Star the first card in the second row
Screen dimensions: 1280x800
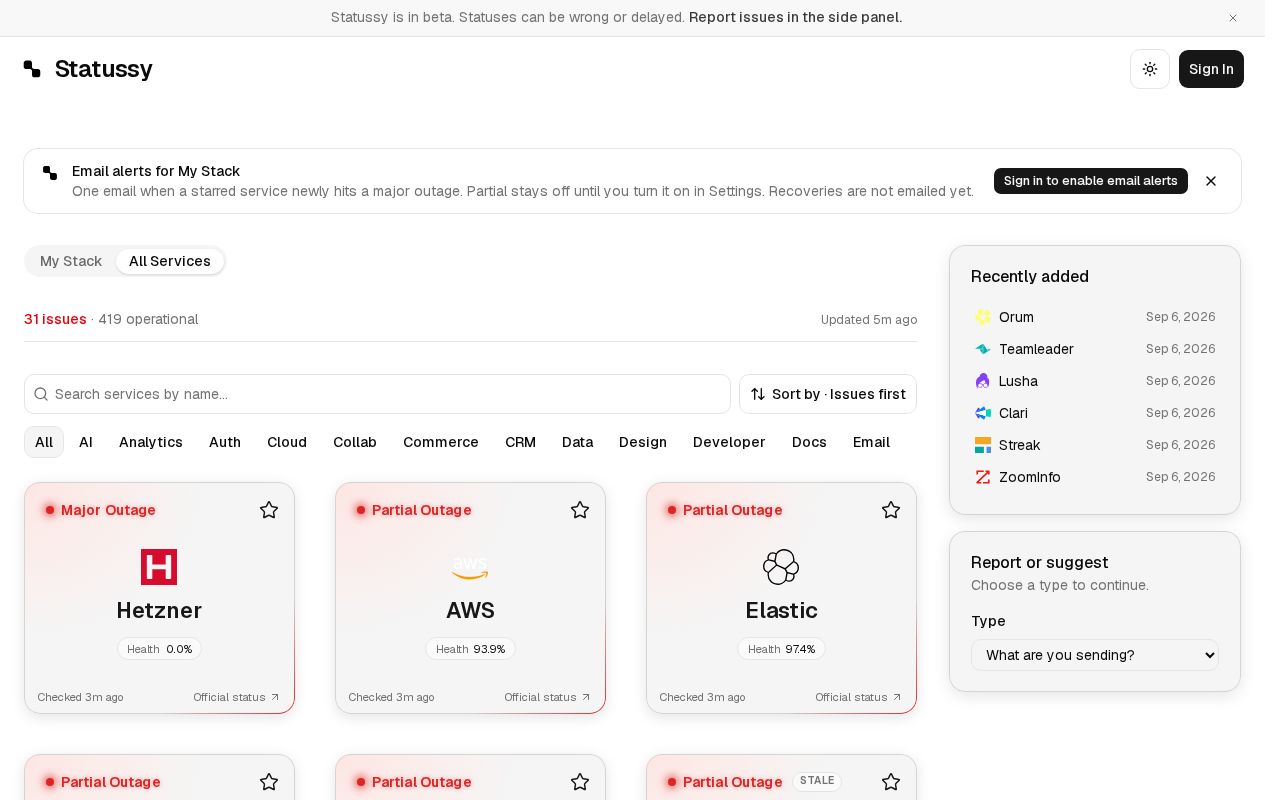269,782
